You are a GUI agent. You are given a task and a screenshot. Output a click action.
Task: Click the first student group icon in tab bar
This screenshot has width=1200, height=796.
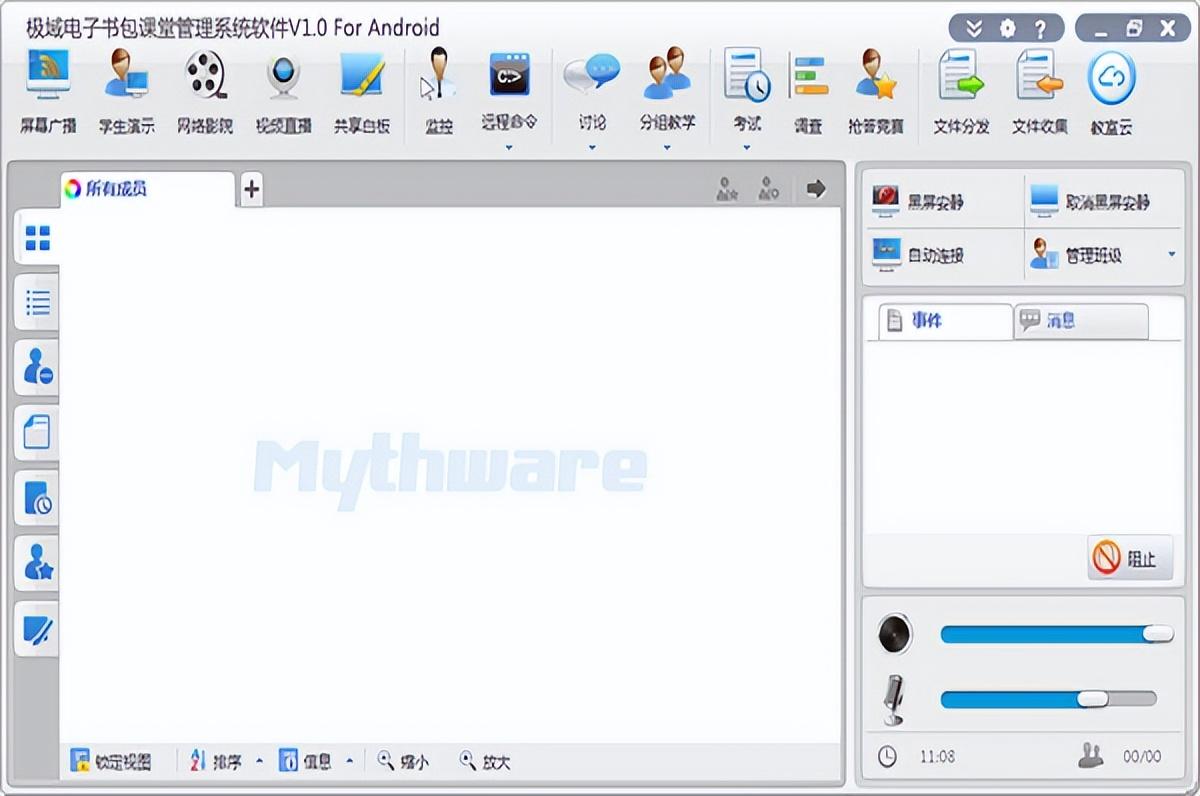[727, 188]
